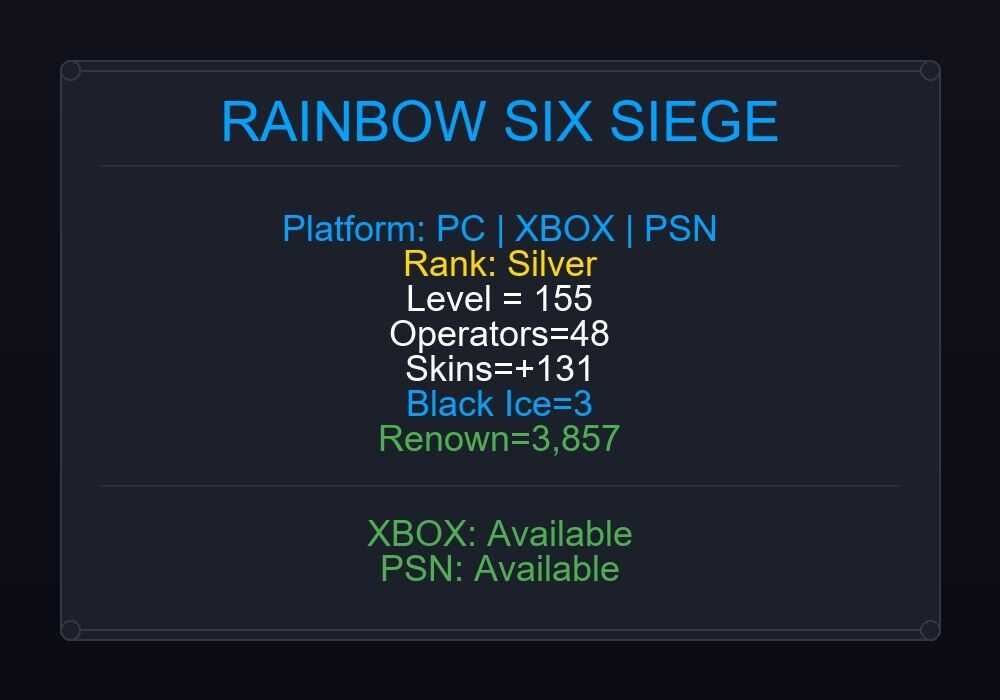Image resolution: width=1000 pixels, height=700 pixels.
Task: Click the yellow Rank: Silver text
Action: [500, 264]
